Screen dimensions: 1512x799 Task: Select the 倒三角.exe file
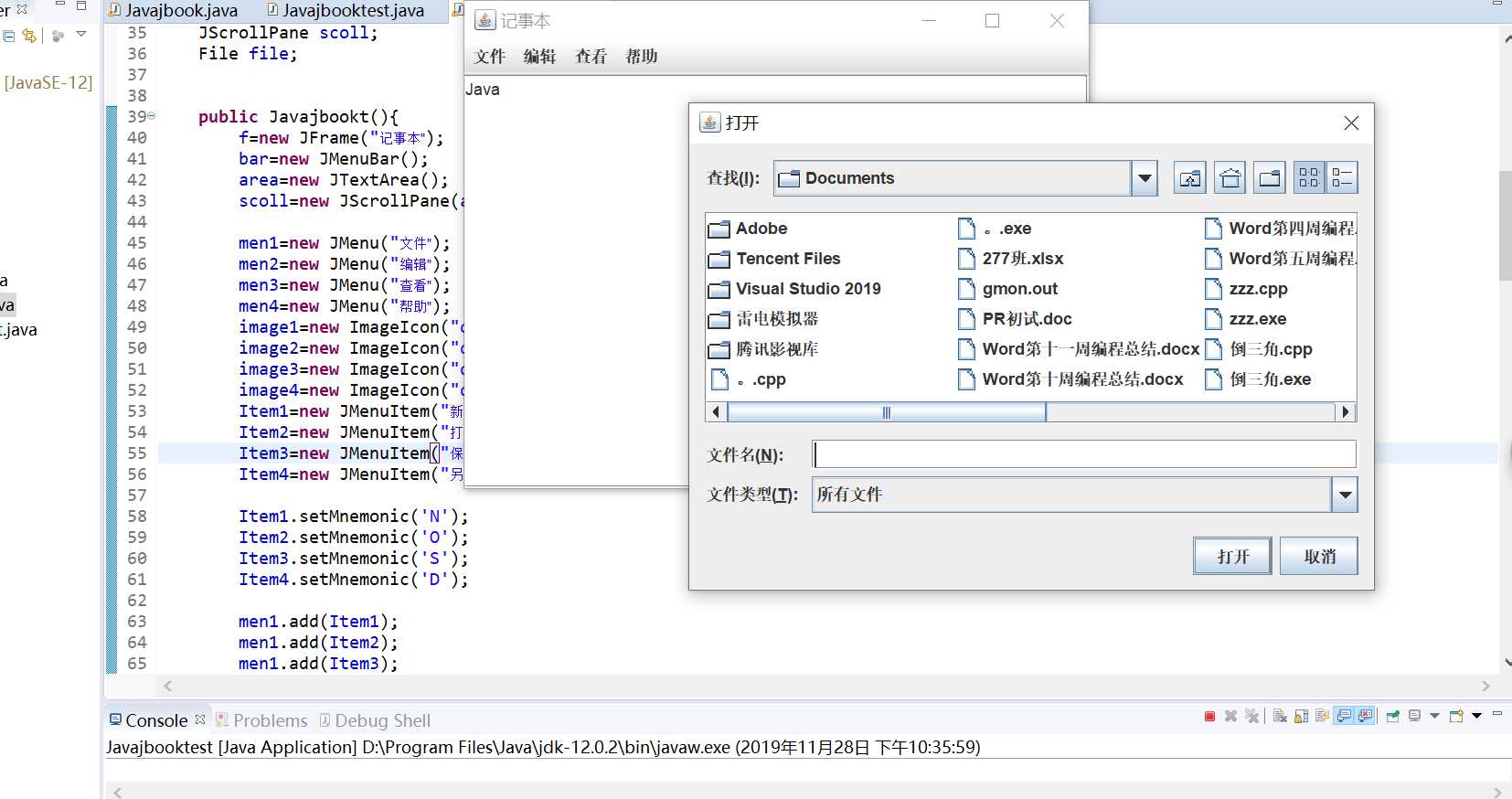coord(1258,379)
